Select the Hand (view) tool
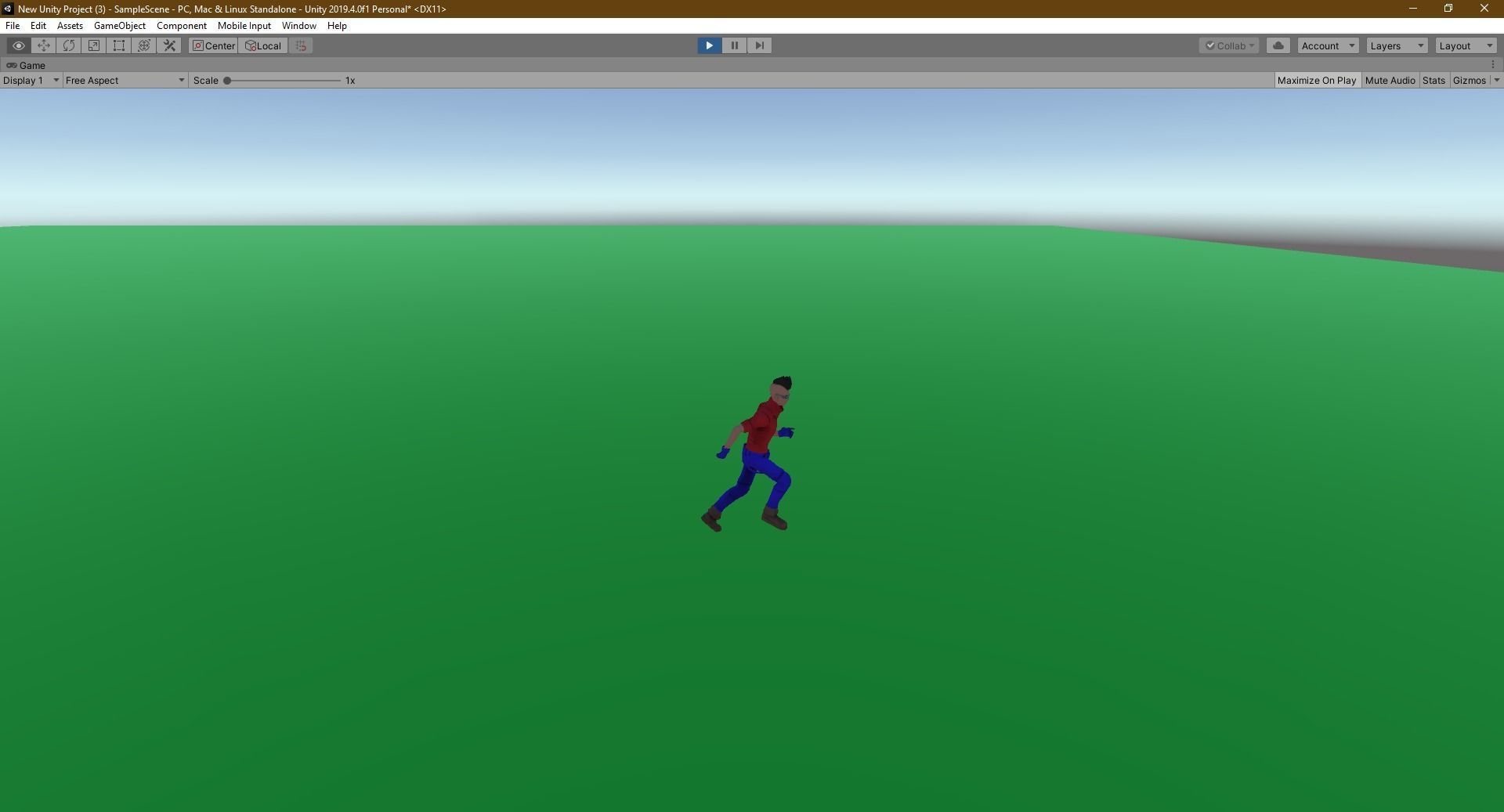The image size is (1504, 812). pyautogui.click(x=19, y=45)
